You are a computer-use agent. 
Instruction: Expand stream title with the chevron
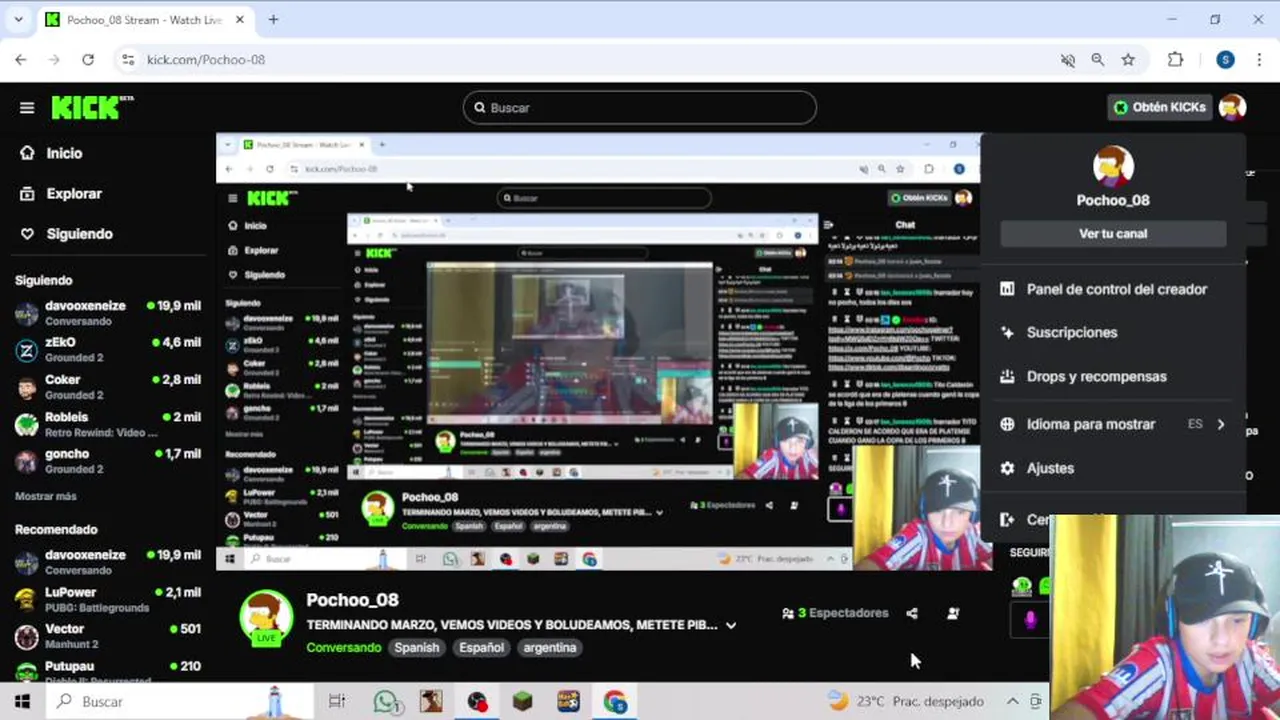[731, 625]
